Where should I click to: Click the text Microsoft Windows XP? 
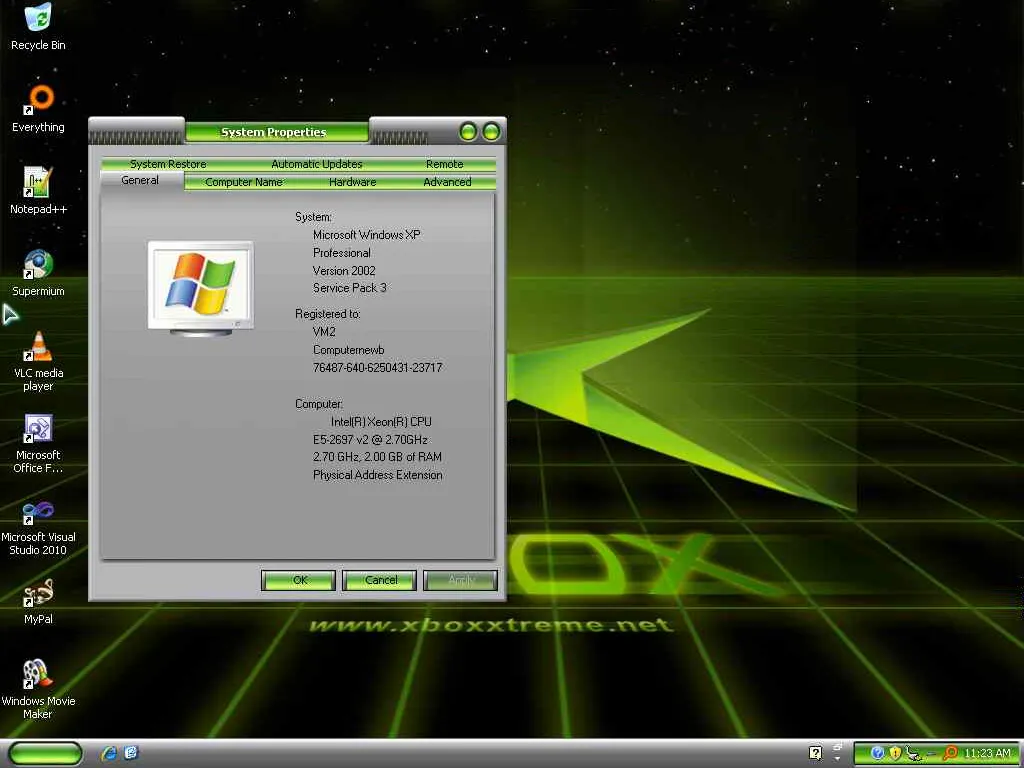point(366,234)
